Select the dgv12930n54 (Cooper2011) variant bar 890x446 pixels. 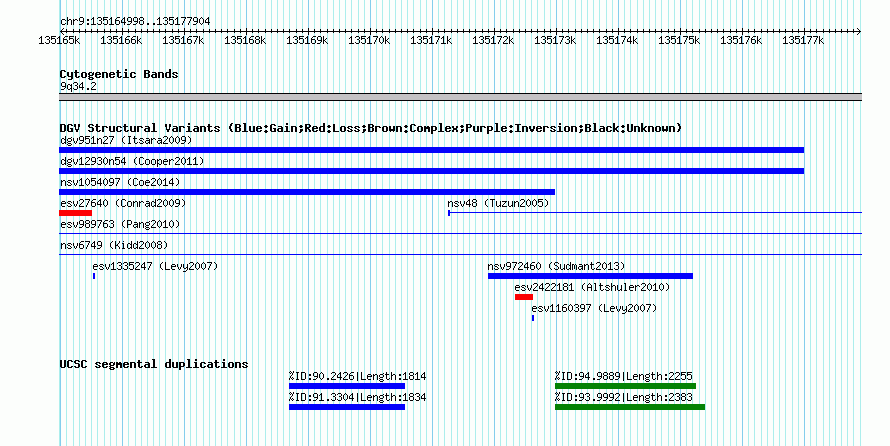[x=431, y=171]
